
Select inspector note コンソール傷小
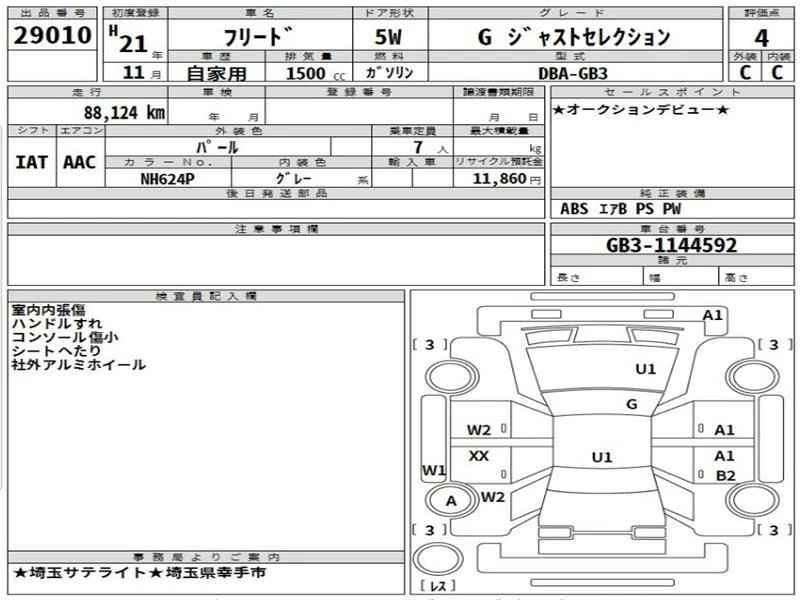65,337
